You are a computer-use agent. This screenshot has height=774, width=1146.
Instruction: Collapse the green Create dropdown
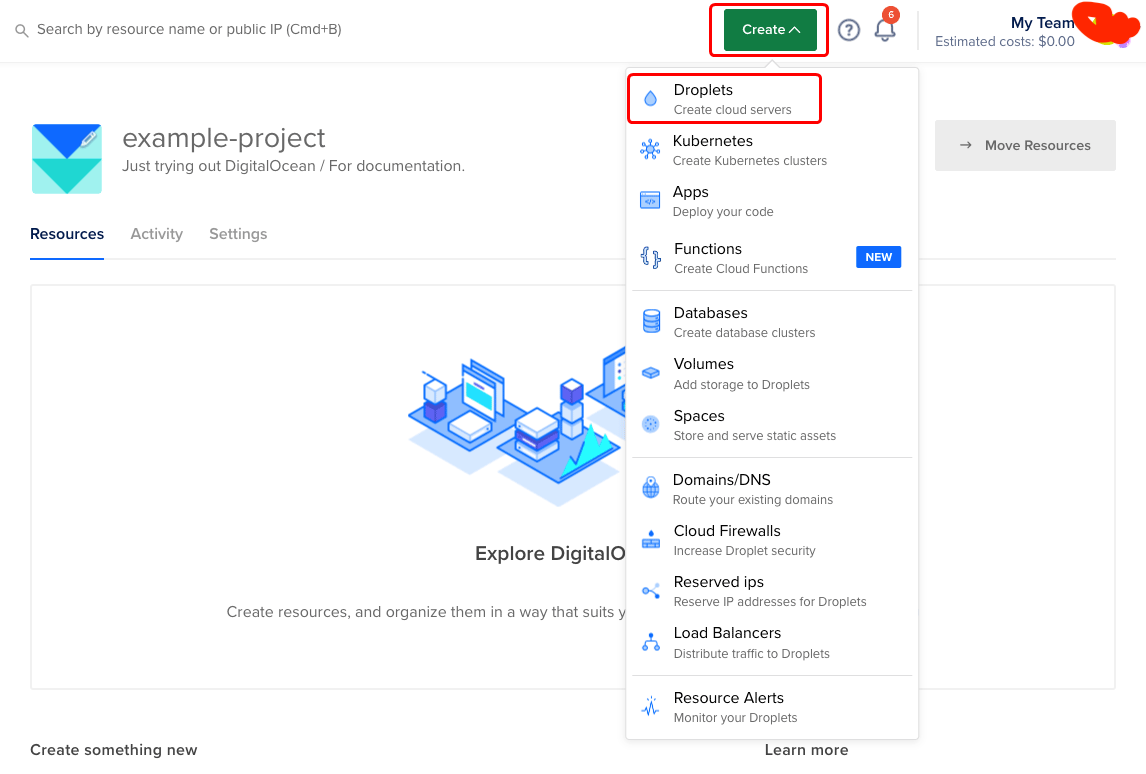(x=770, y=30)
